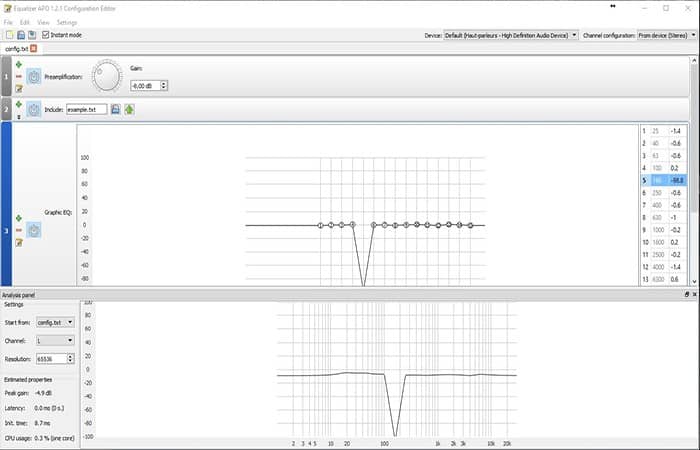Select band 8 gain value -1
Screen dimensions: 700x450
click(x=677, y=217)
